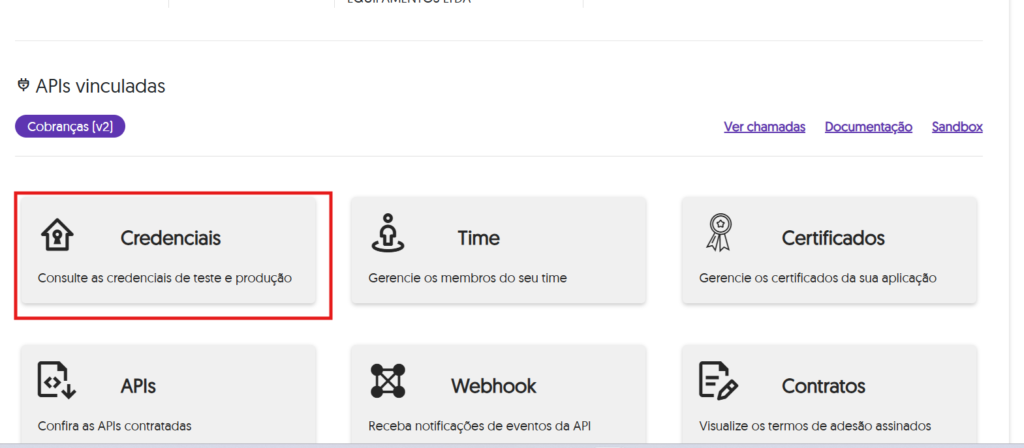Open the Webhook card title
Screen dimensions: 1024x448
(493, 386)
